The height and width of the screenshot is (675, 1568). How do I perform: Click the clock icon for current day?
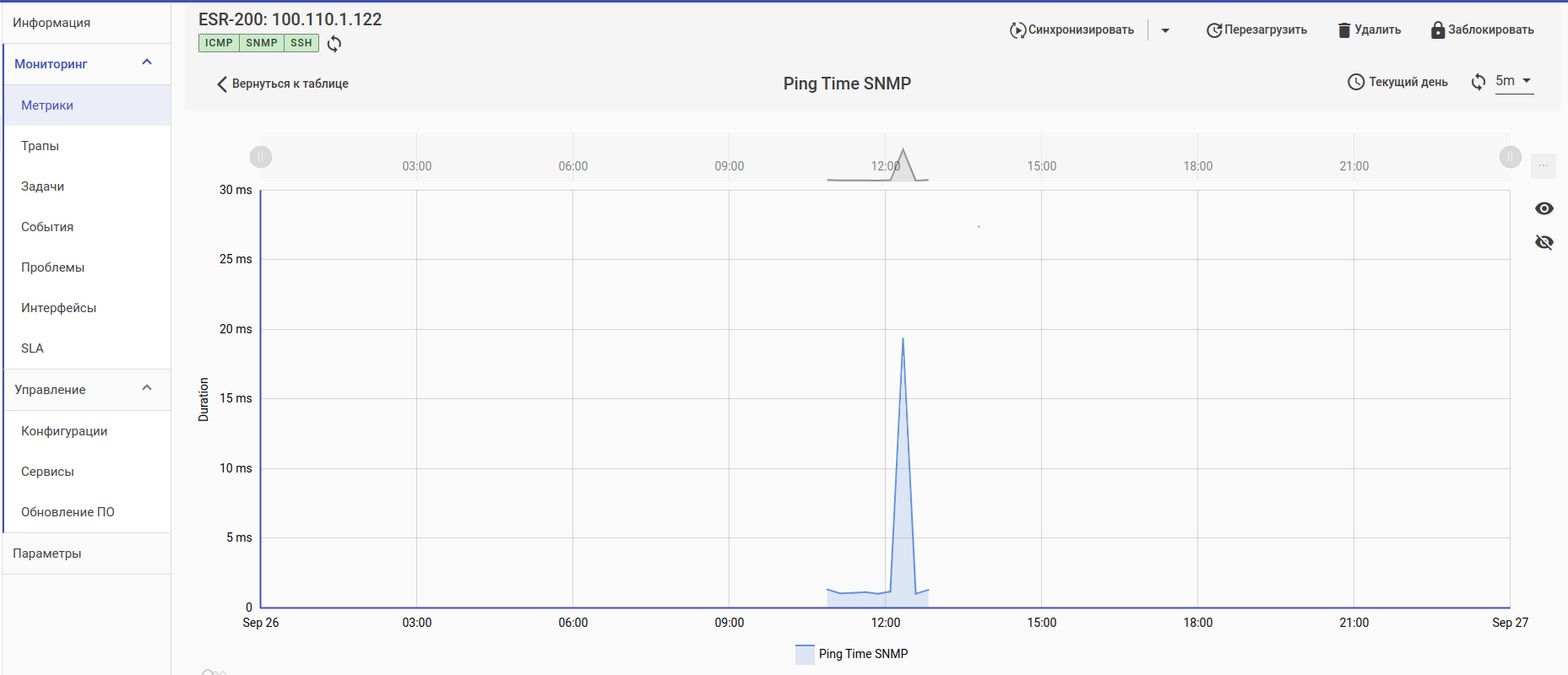point(1356,82)
